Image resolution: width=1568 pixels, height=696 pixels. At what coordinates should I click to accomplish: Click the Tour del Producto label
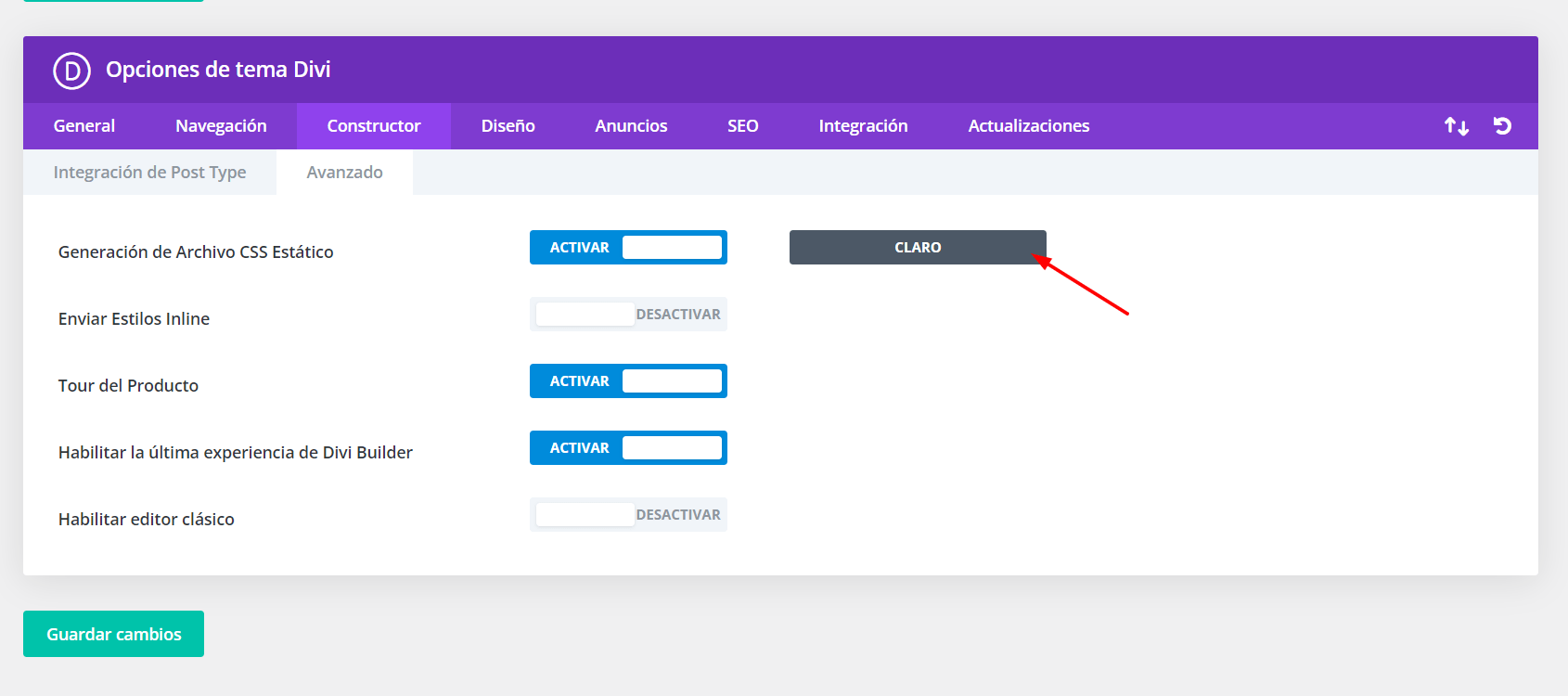point(128,385)
